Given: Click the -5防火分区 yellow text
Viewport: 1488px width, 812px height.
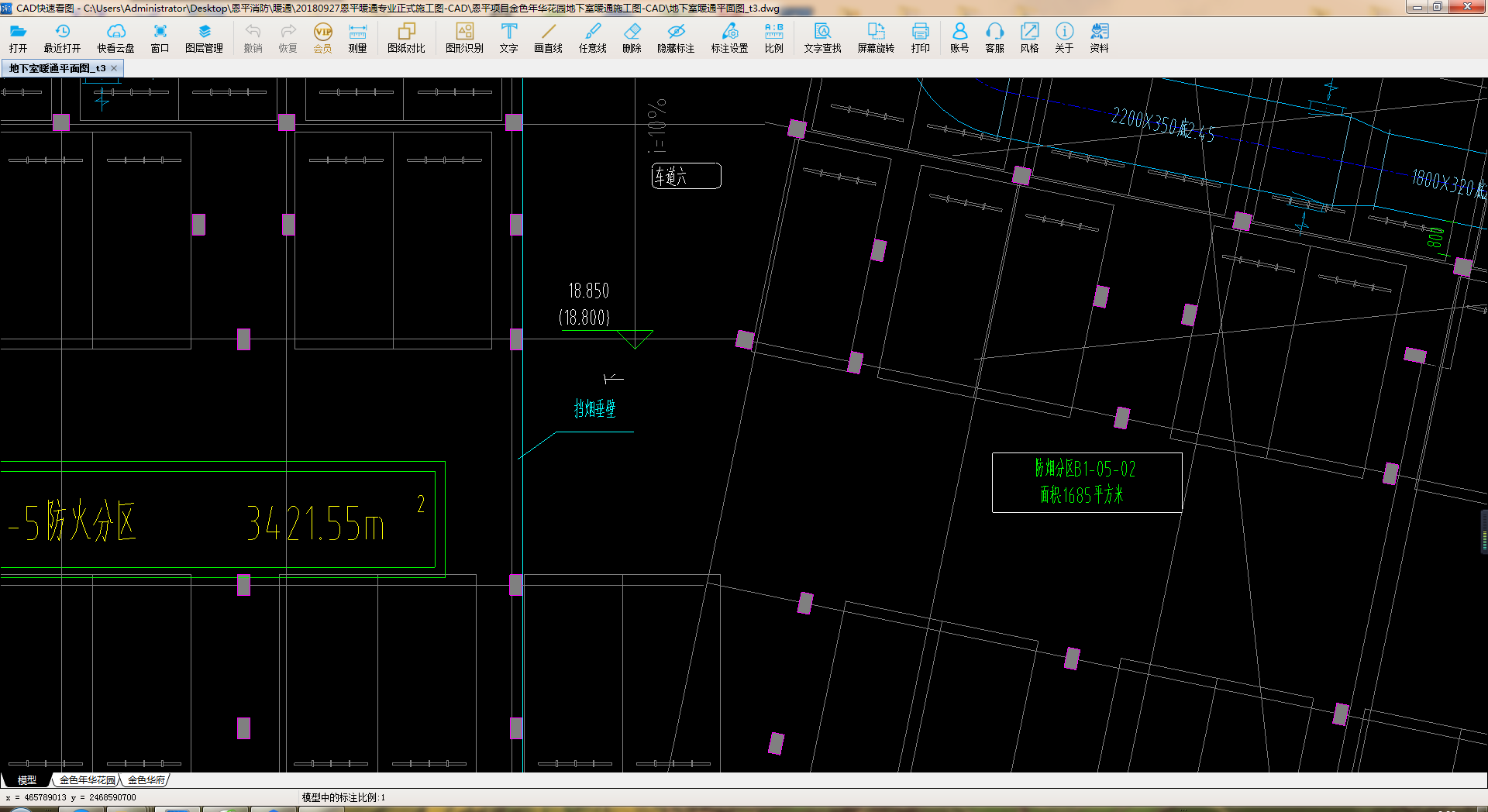Looking at the screenshot, I should pyautogui.click(x=72, y=521).
